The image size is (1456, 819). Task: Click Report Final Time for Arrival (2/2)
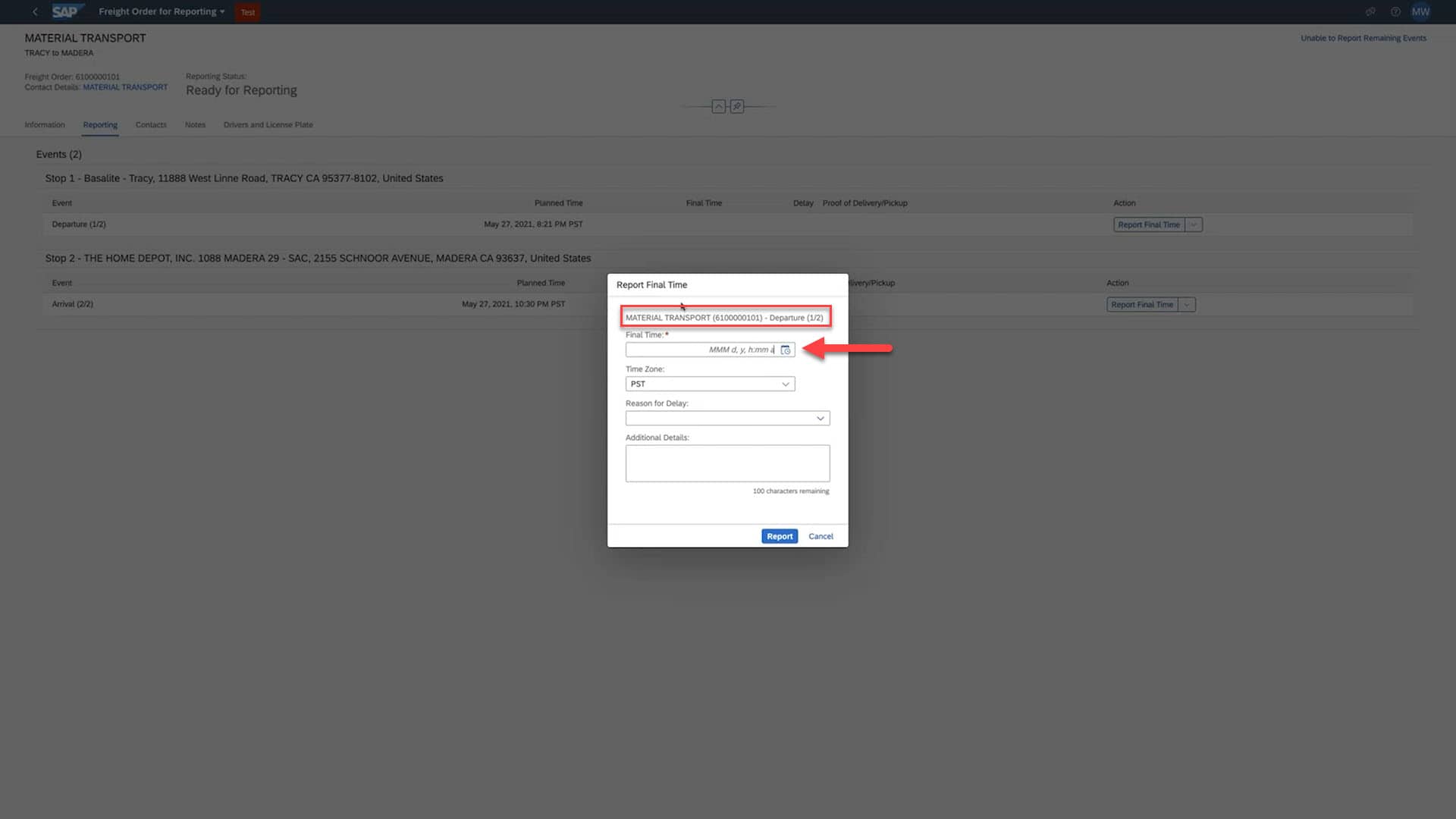point(1141,305)
